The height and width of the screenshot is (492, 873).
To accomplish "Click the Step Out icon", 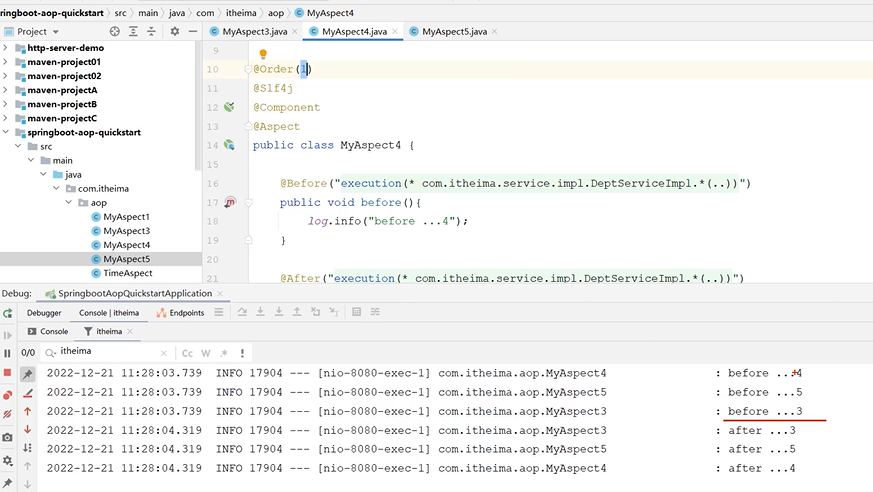I will click(x=297, y=312).
